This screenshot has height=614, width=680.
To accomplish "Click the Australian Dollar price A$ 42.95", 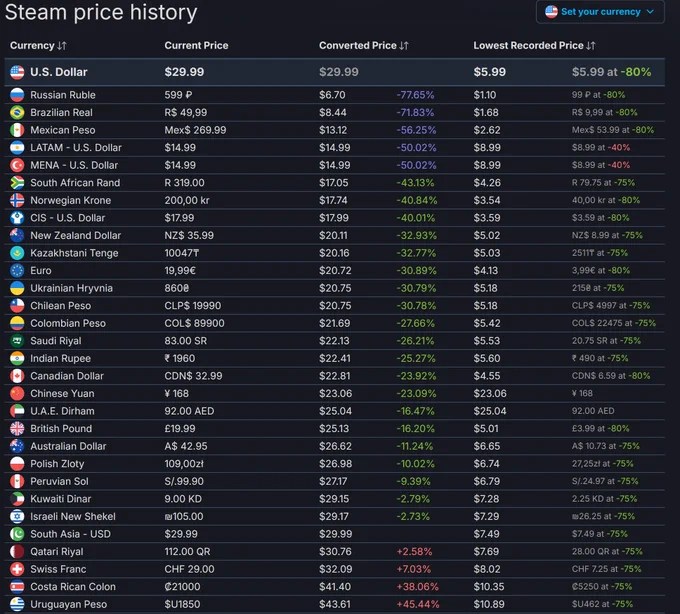I will (186, 446).
